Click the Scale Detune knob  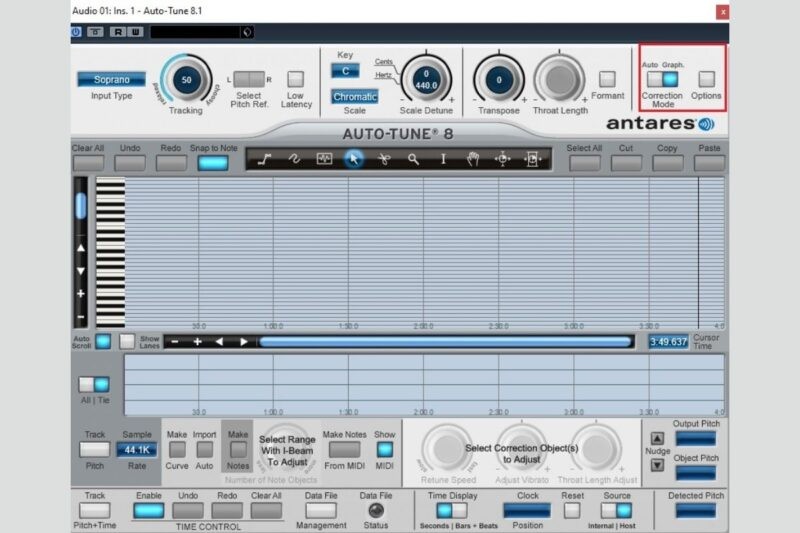[x=427, y=79]
